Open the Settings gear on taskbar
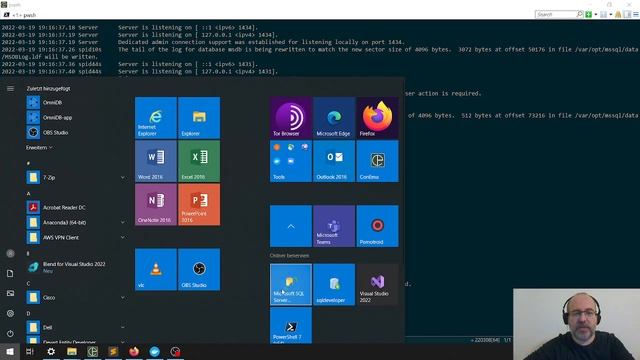 (x=51, y=351)
